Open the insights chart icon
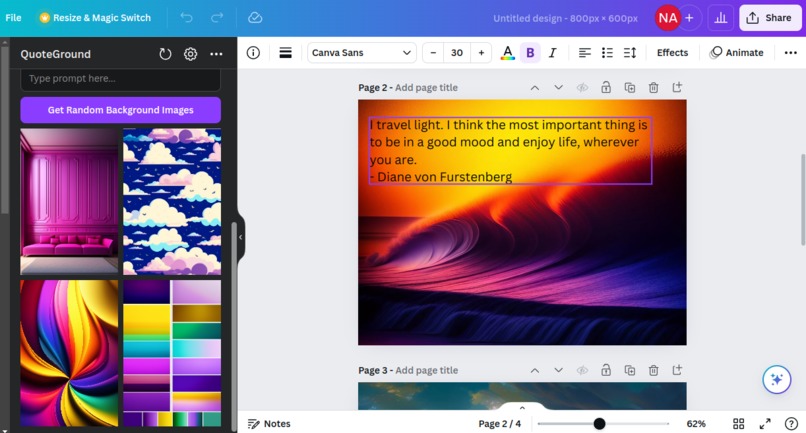 coord(721,18)
